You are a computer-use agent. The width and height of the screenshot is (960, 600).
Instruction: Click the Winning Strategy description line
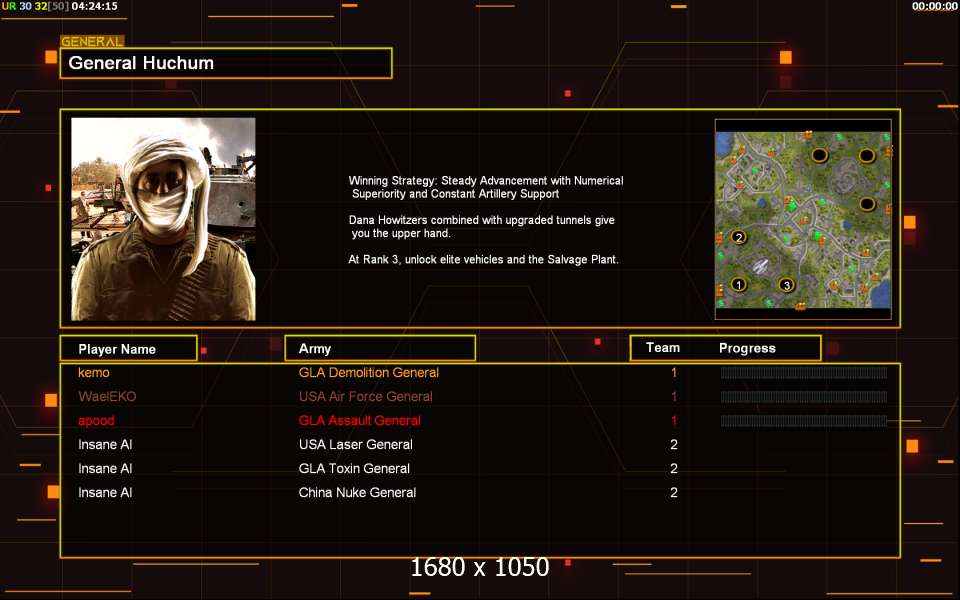[x=486, y=187]
